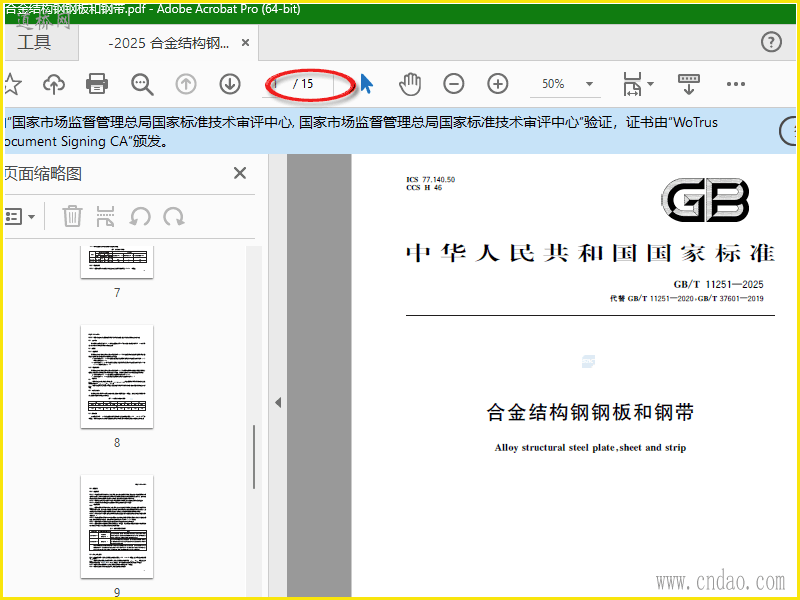Select the page 9 thumbnail
The image size is (800, 600).
pos(117,527)
